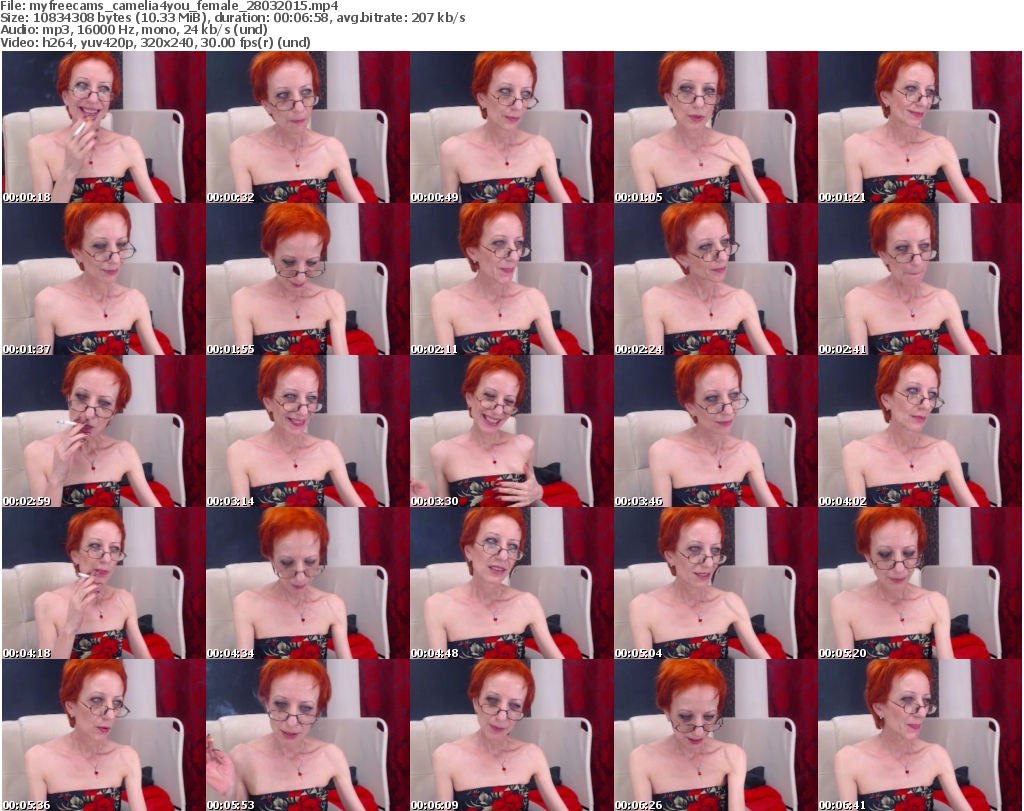Click the thumbnail stamped 00:04:02
Viewport: 1024px width, 811px height.
click(920, 431)
